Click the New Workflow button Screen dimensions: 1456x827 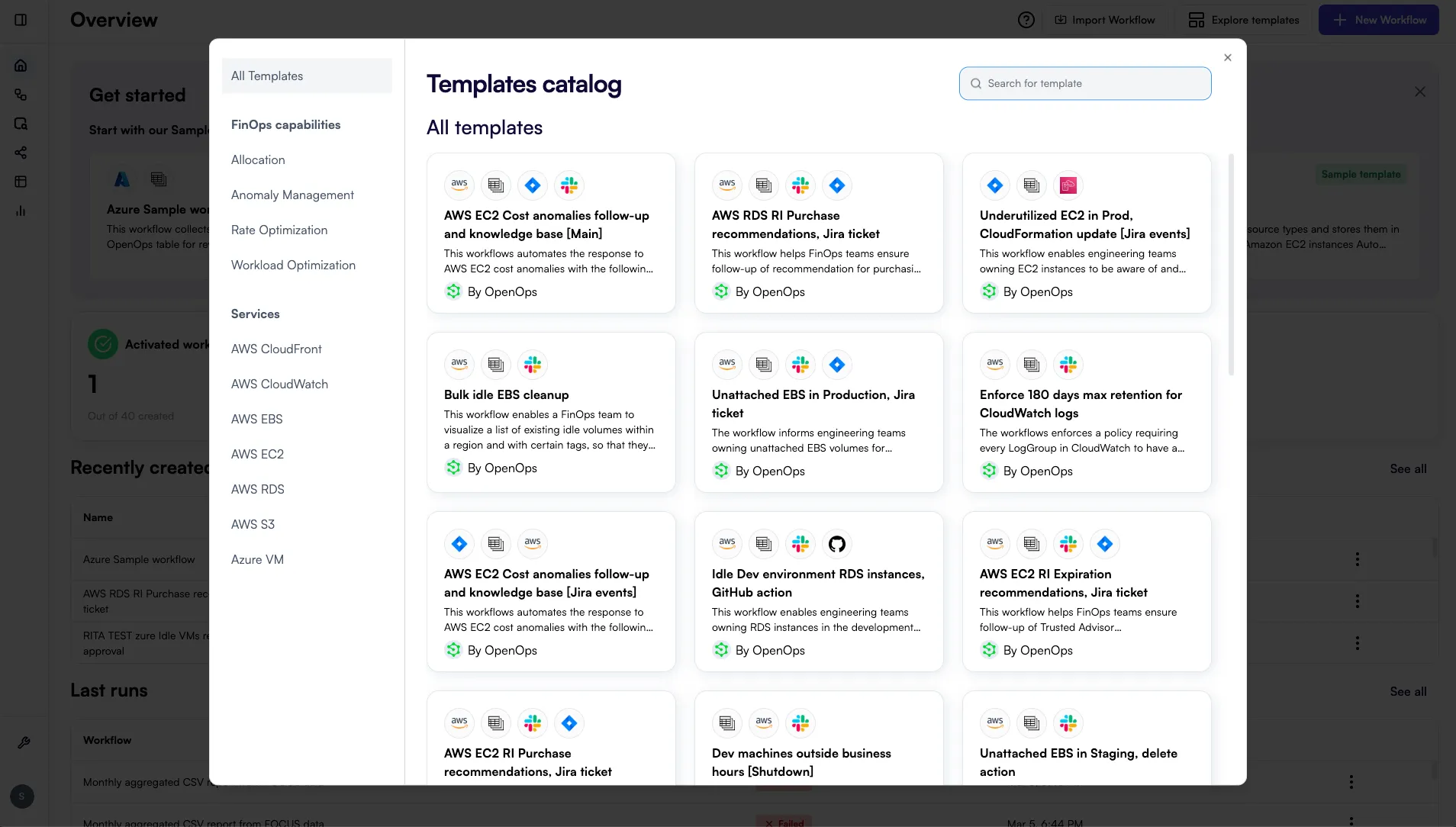1377,20
